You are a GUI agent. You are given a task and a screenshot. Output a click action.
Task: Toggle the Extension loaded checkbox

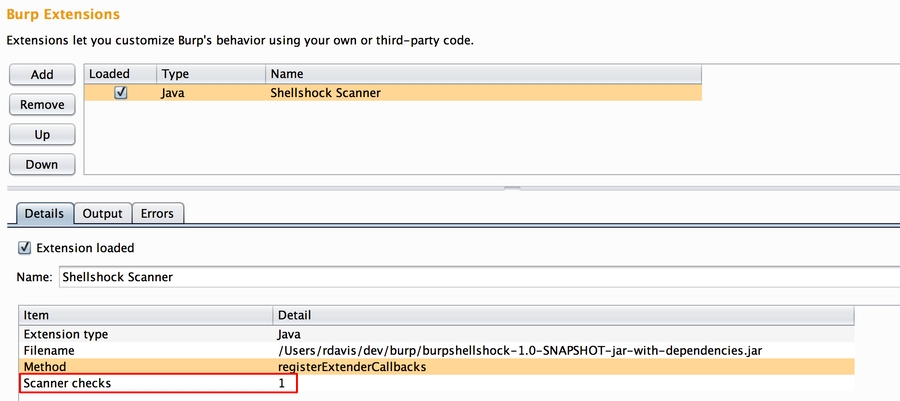point(25,247)
